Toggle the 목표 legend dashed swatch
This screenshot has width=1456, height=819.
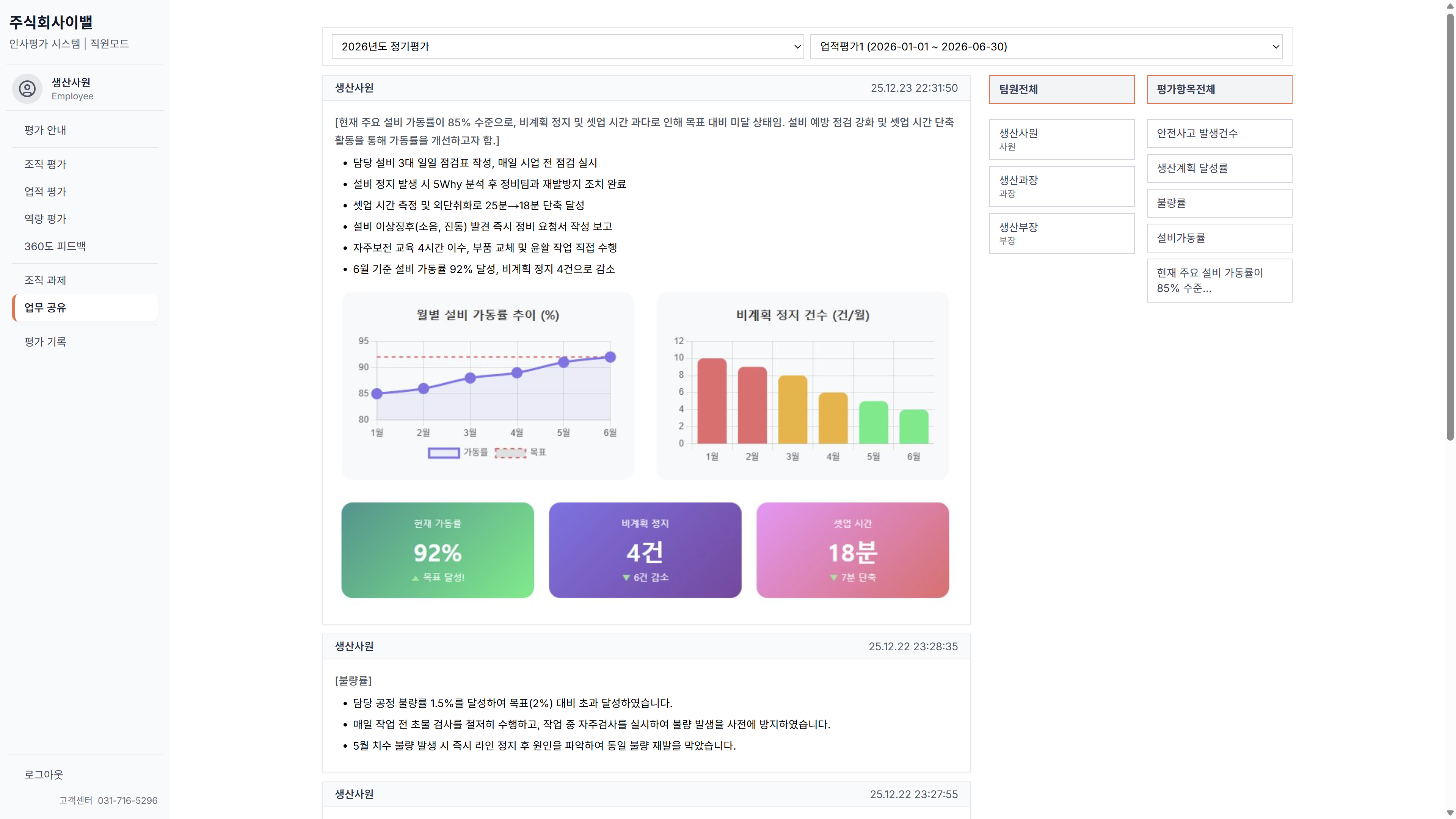pos(510,453)
